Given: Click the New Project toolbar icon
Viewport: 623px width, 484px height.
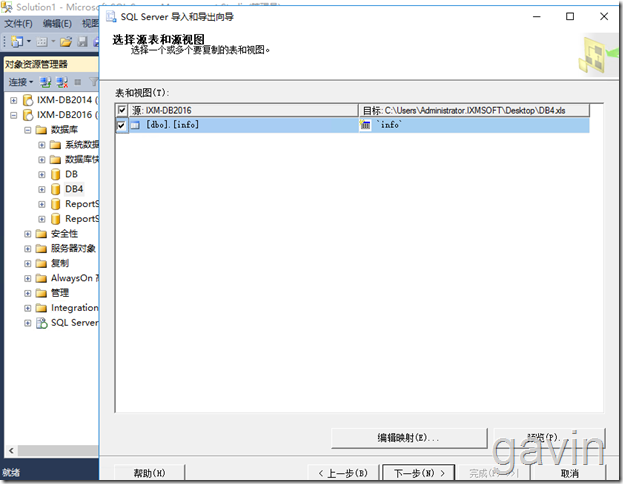Looking at the screenshot, I should [x=17, y=41].
